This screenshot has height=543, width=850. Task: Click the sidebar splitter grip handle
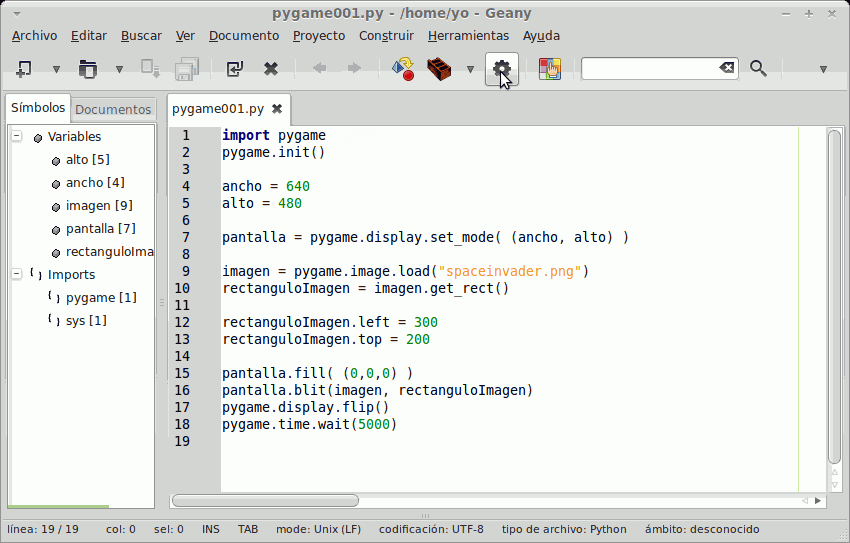point(162,302)
